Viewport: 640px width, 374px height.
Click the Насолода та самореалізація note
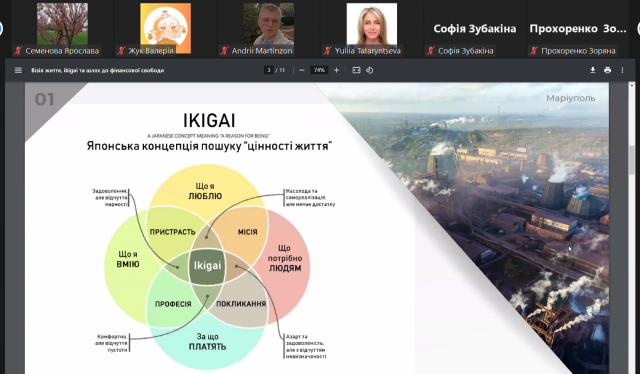310,198
